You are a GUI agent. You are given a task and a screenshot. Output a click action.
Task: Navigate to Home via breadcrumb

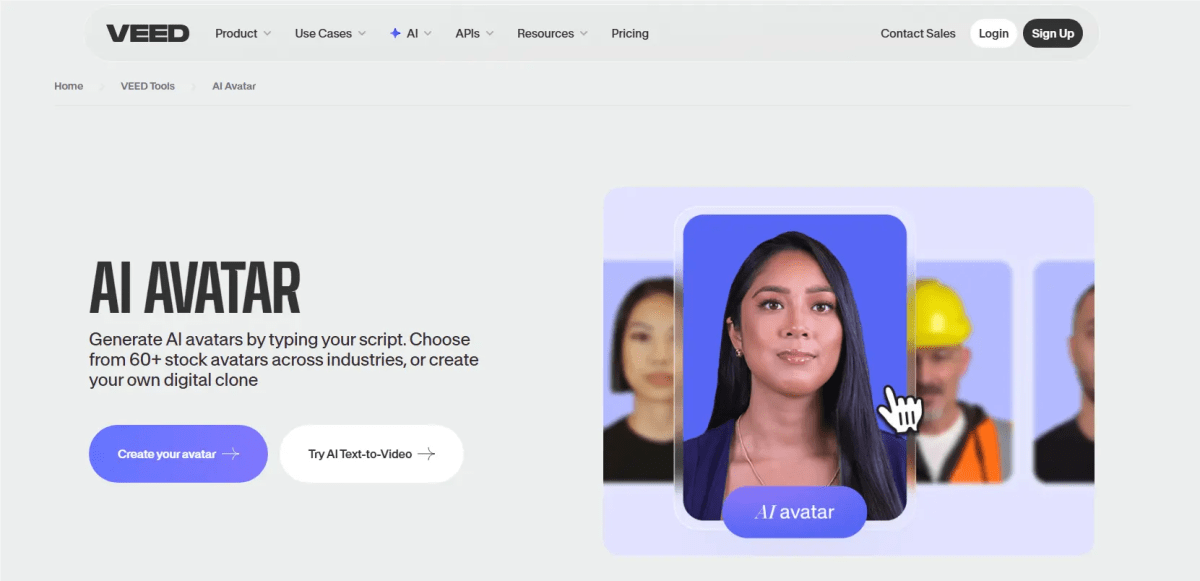[x=68, y=86]
